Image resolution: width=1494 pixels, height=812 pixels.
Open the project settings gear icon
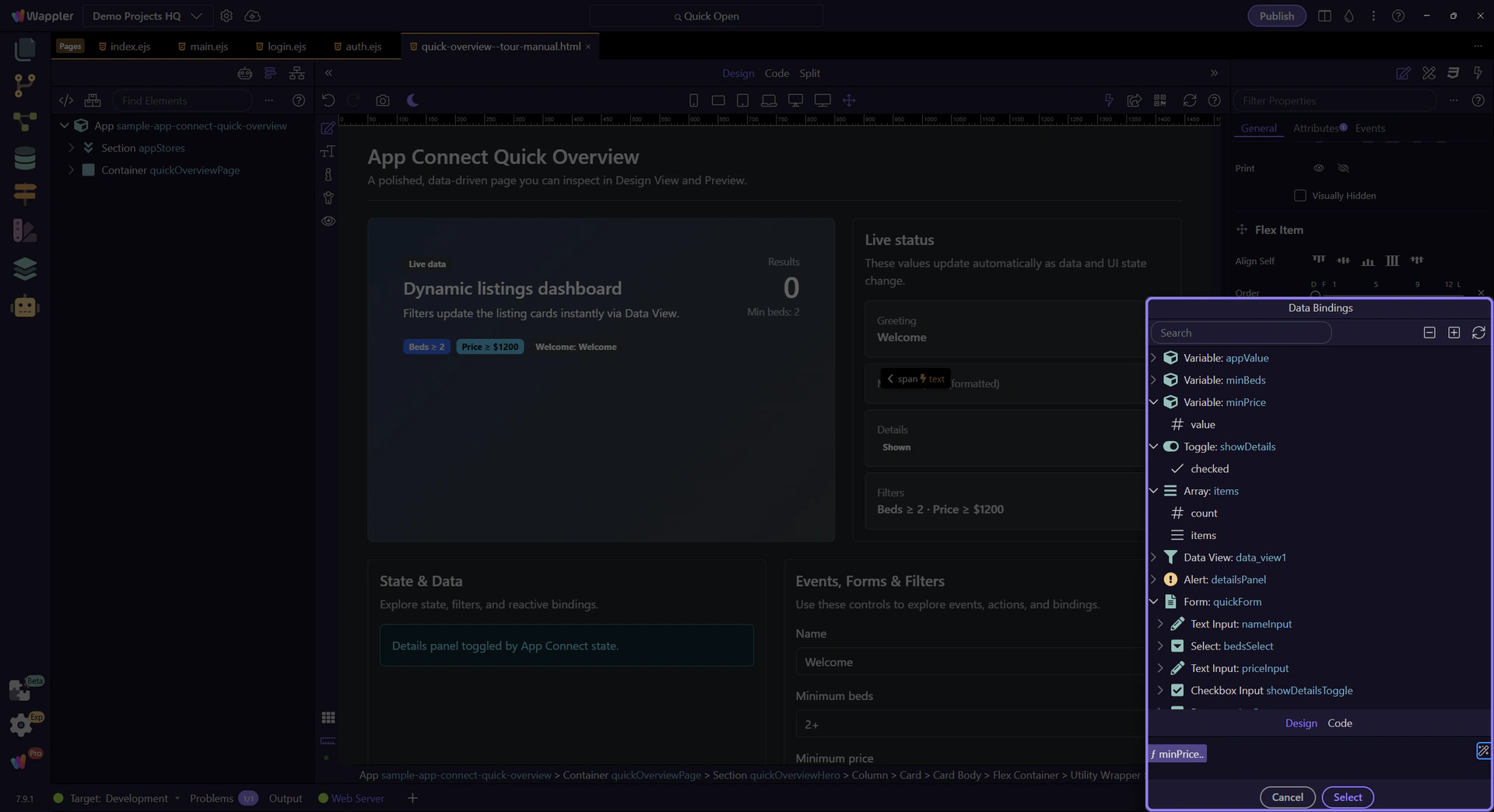pyautogui.click(x=226, y=16)
